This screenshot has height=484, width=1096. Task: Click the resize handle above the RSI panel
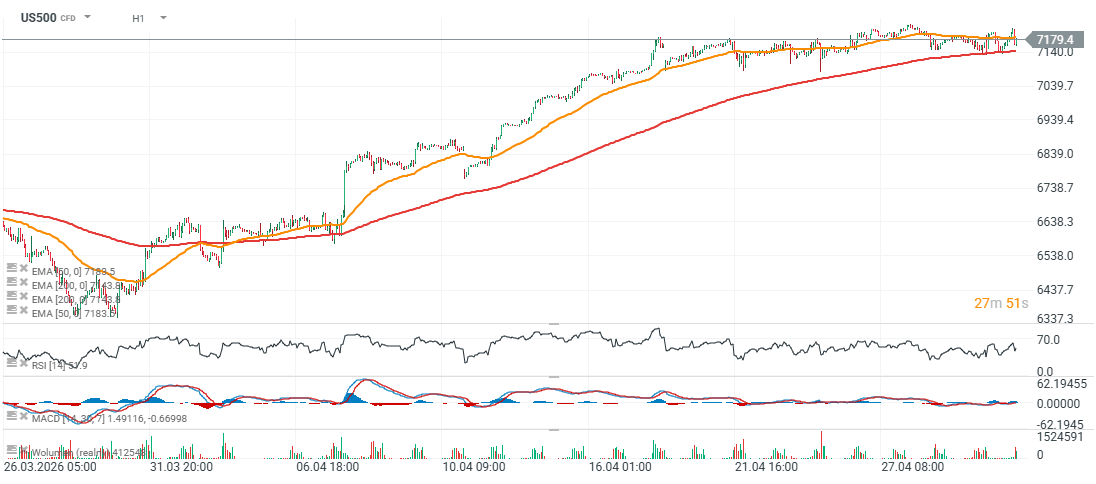(553, 324)
